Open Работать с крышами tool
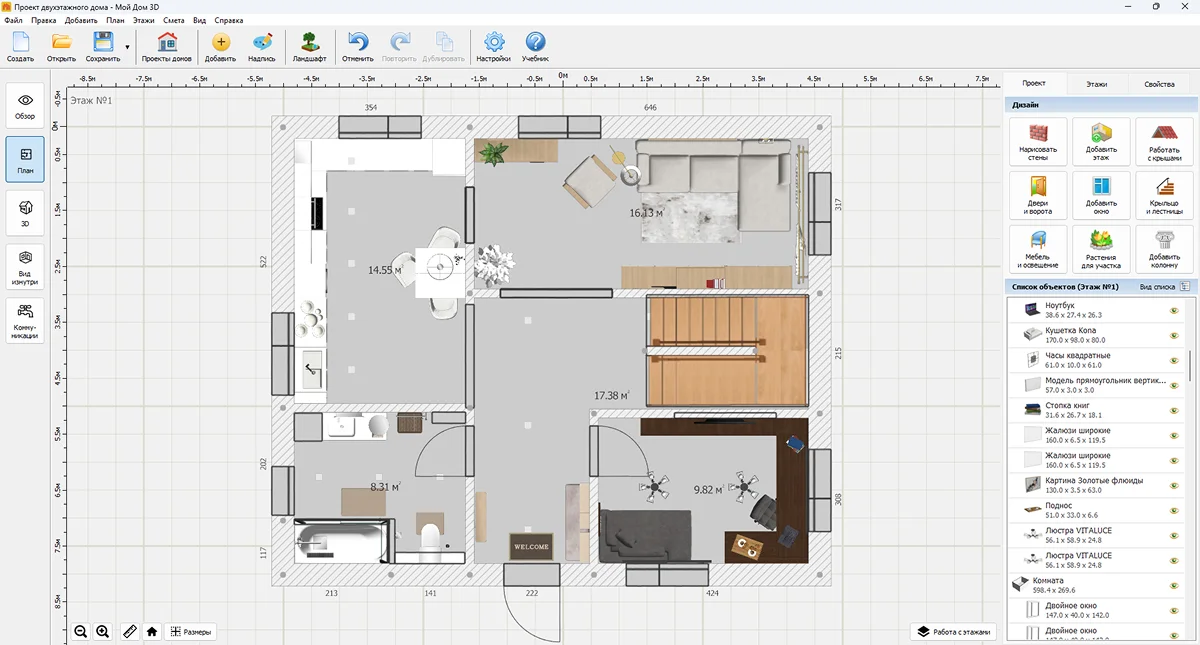 pyautogui.click(x=1164, y=142)
